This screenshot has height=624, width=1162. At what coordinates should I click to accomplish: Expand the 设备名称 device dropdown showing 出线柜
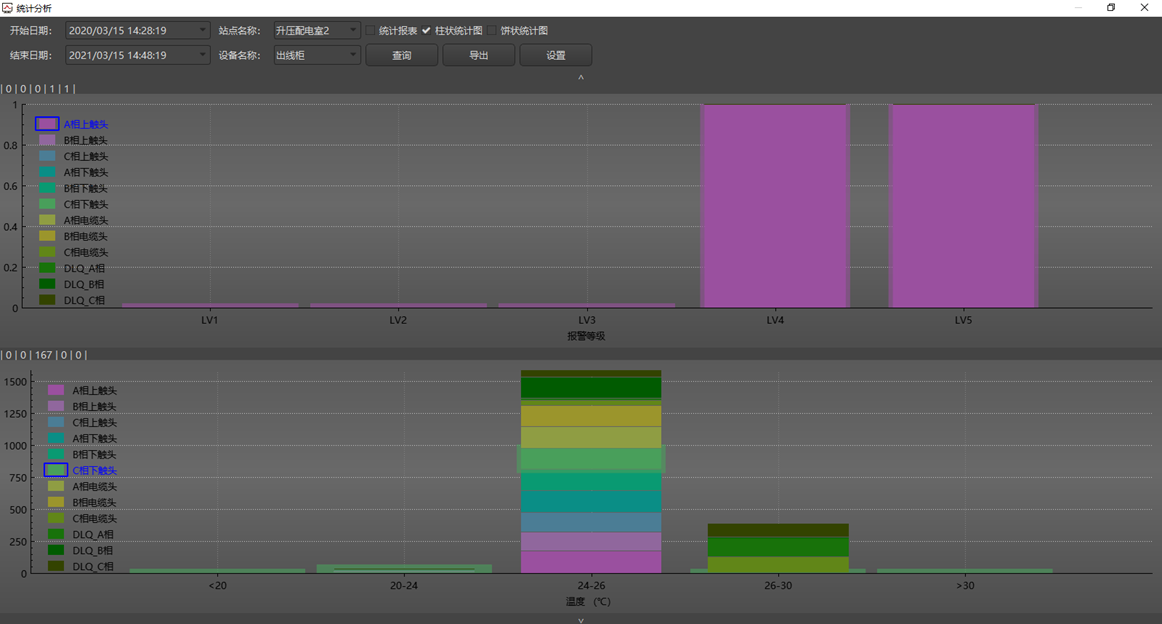(352, 55)
